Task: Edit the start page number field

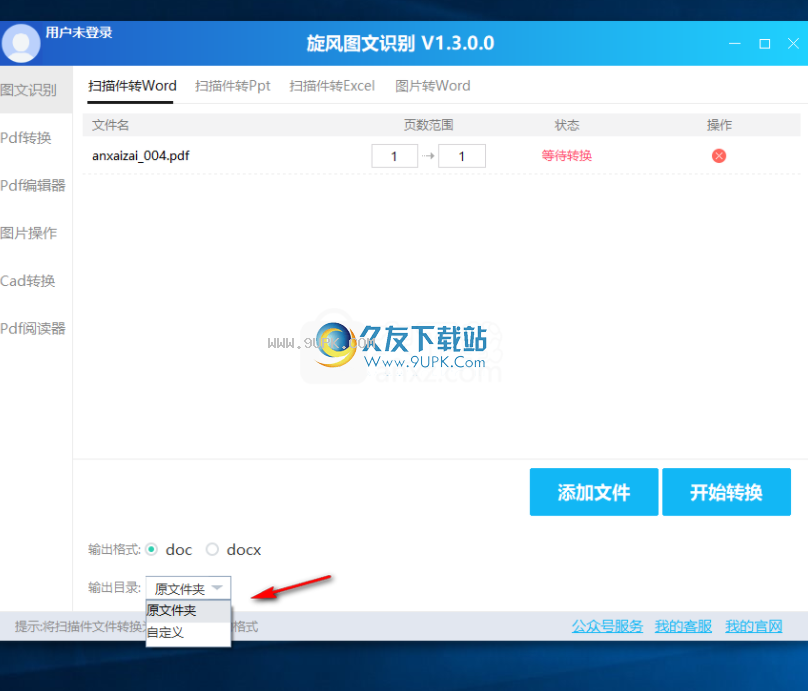Action: (x=394, y=156)
